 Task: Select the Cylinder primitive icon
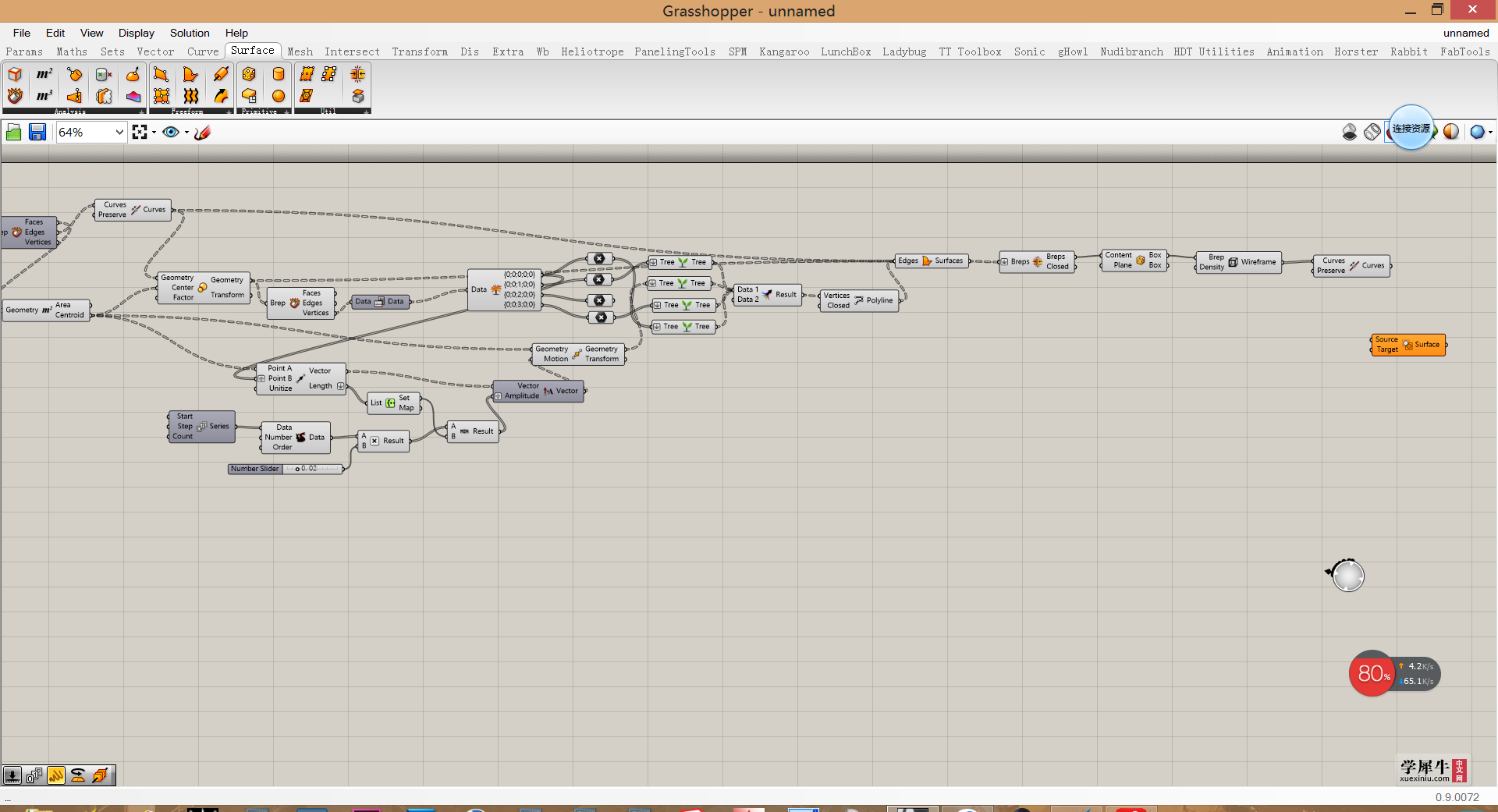point(279,75)
